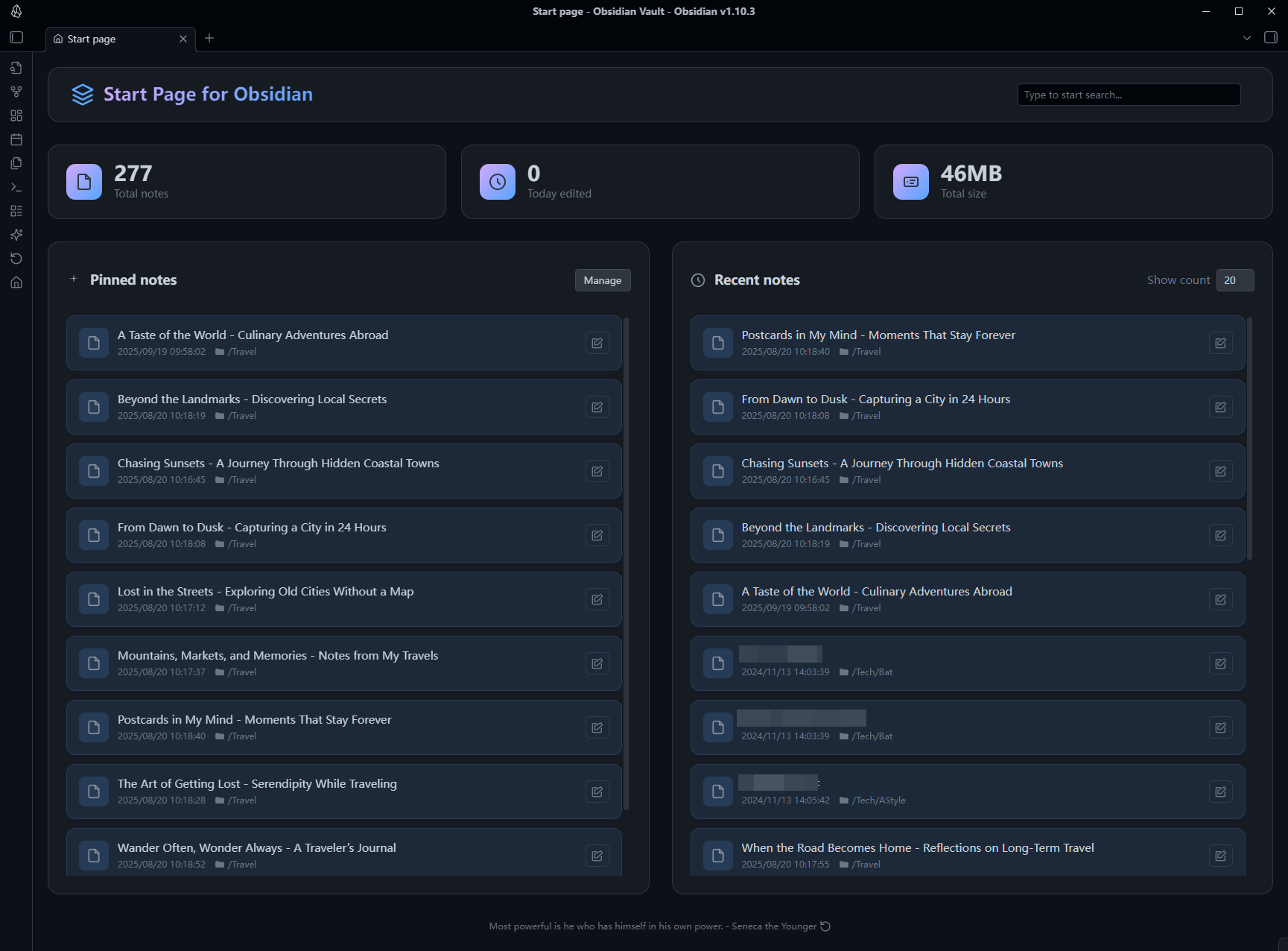Edit recent 'Postcards in My Mind' note

tap(1220, 343)
